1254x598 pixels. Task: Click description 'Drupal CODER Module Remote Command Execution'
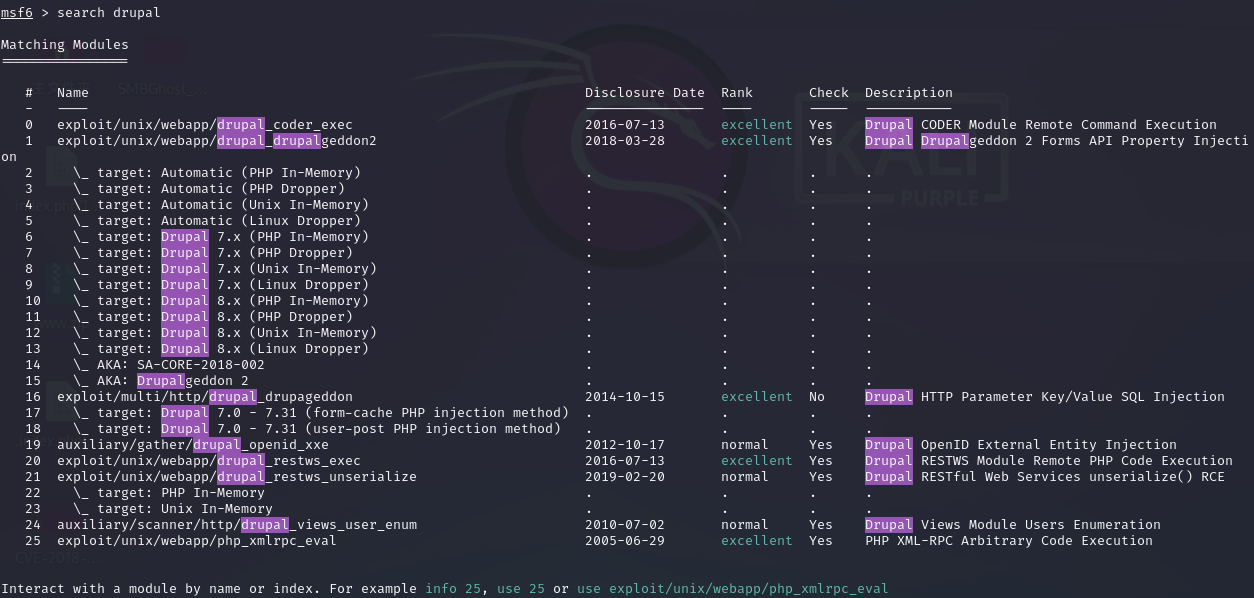pos(1041,125)
